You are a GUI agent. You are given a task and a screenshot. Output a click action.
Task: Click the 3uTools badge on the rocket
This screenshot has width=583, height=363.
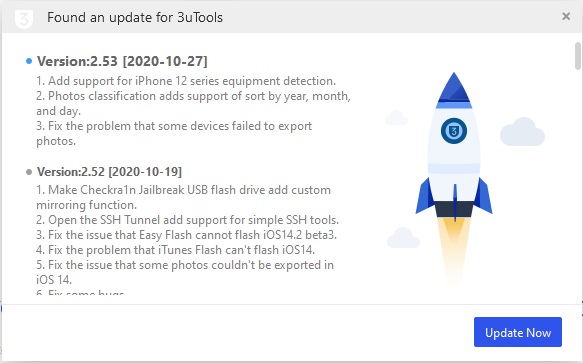pyautogui.click(x=454, y=131)
